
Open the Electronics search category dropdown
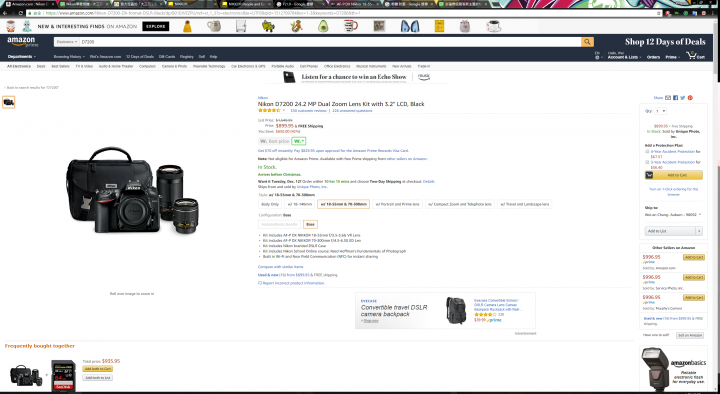67,42
